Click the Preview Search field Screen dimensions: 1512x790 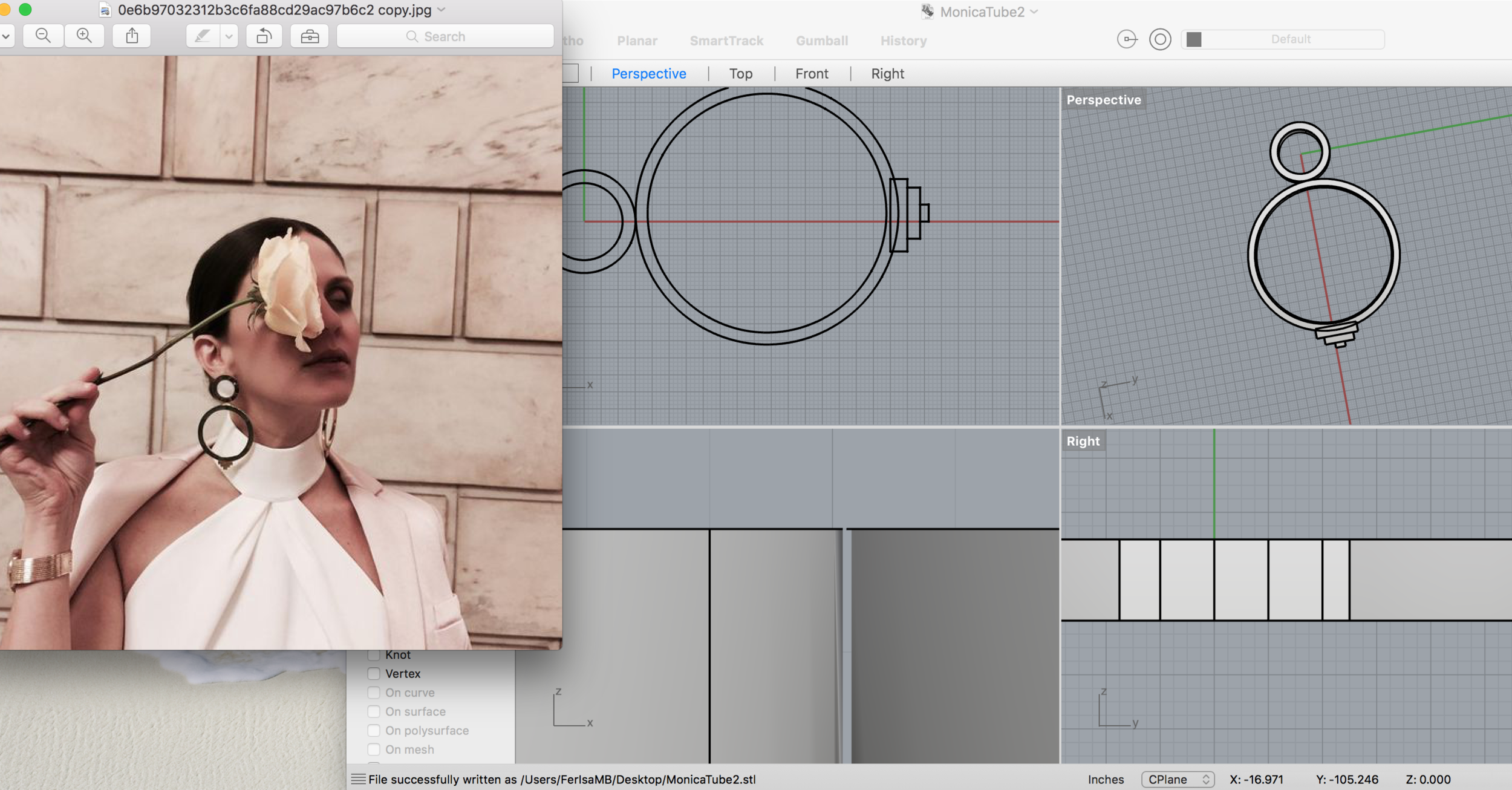click(x=445, y=36)
